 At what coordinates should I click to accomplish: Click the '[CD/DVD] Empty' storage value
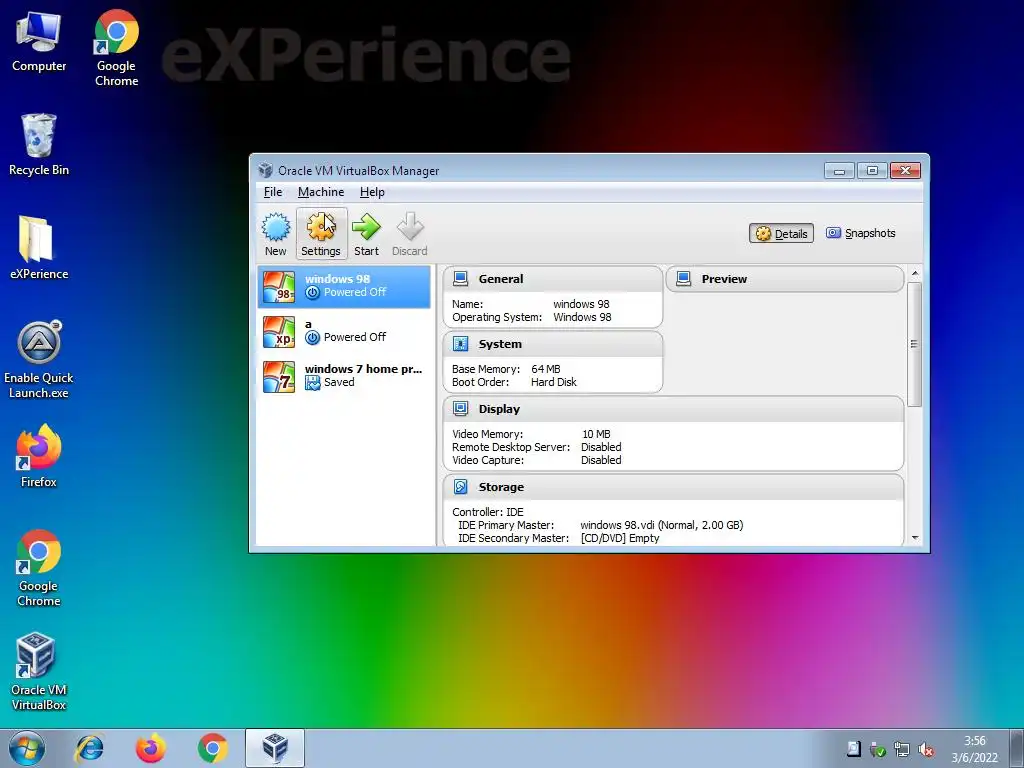click(620, 538)
